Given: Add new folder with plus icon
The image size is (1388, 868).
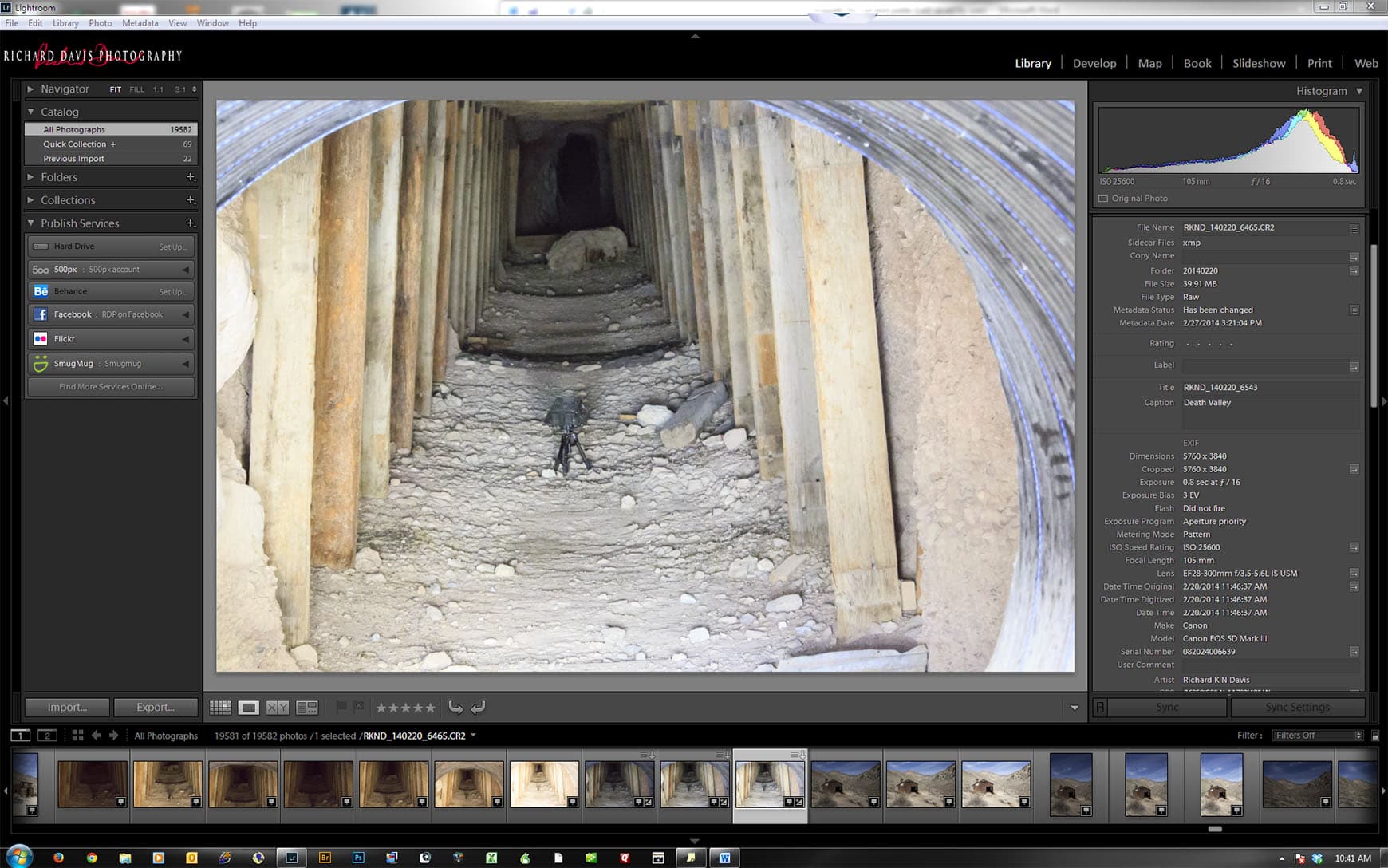Looking at the screenshot, I should [x=190, y=177].
